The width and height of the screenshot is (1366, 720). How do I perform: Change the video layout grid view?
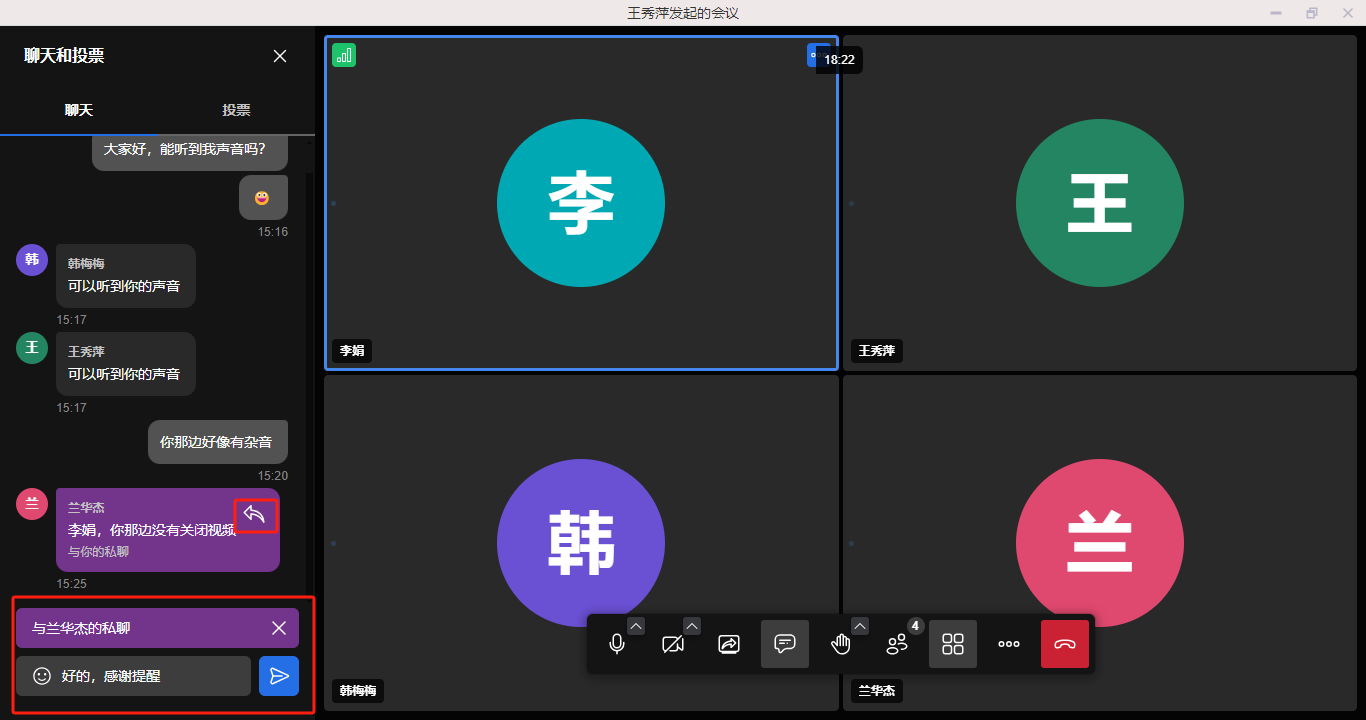(953, 644)
